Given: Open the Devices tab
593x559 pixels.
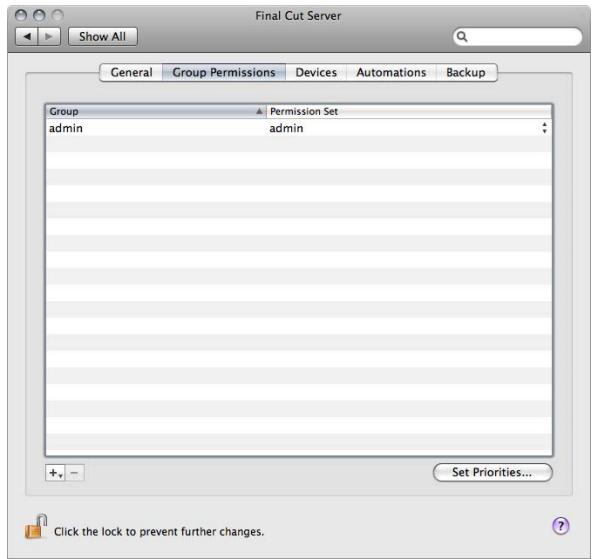Looking at the screenshot, I should click(x=316, y=72).
